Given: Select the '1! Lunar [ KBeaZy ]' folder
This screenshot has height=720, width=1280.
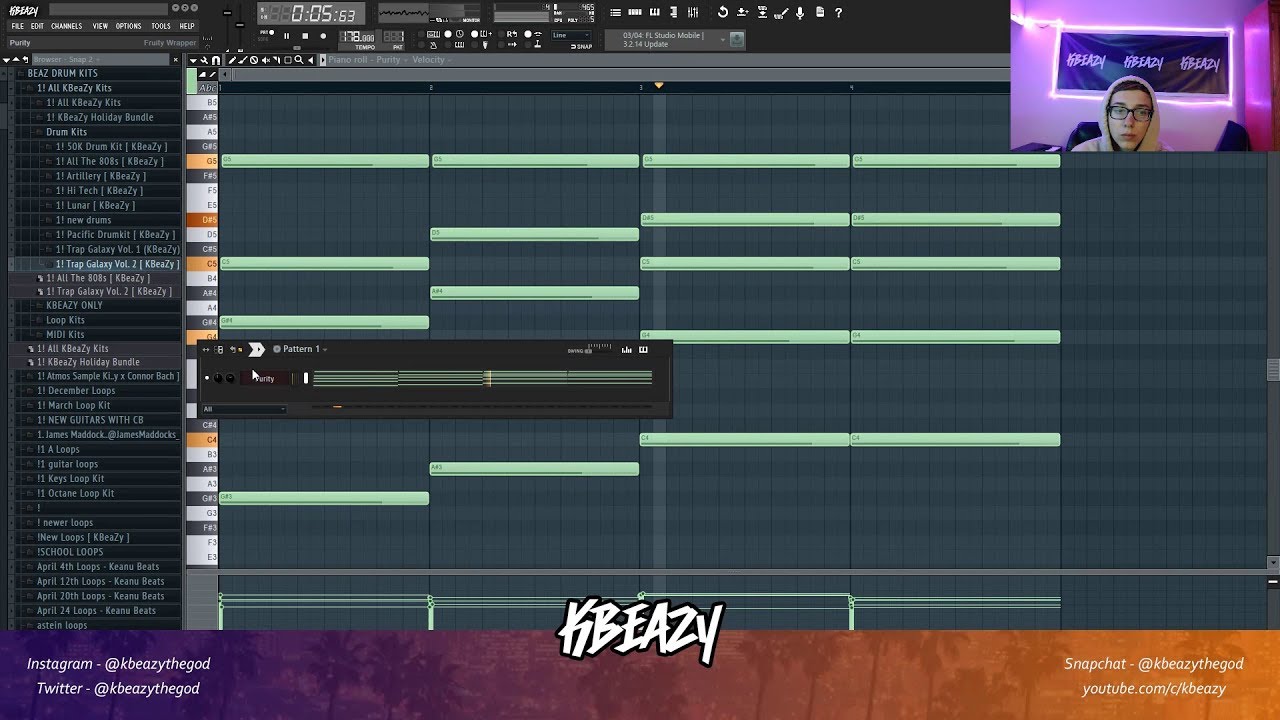Looking at the screenshot, I should pyautogui.click(x=95, y=205).
